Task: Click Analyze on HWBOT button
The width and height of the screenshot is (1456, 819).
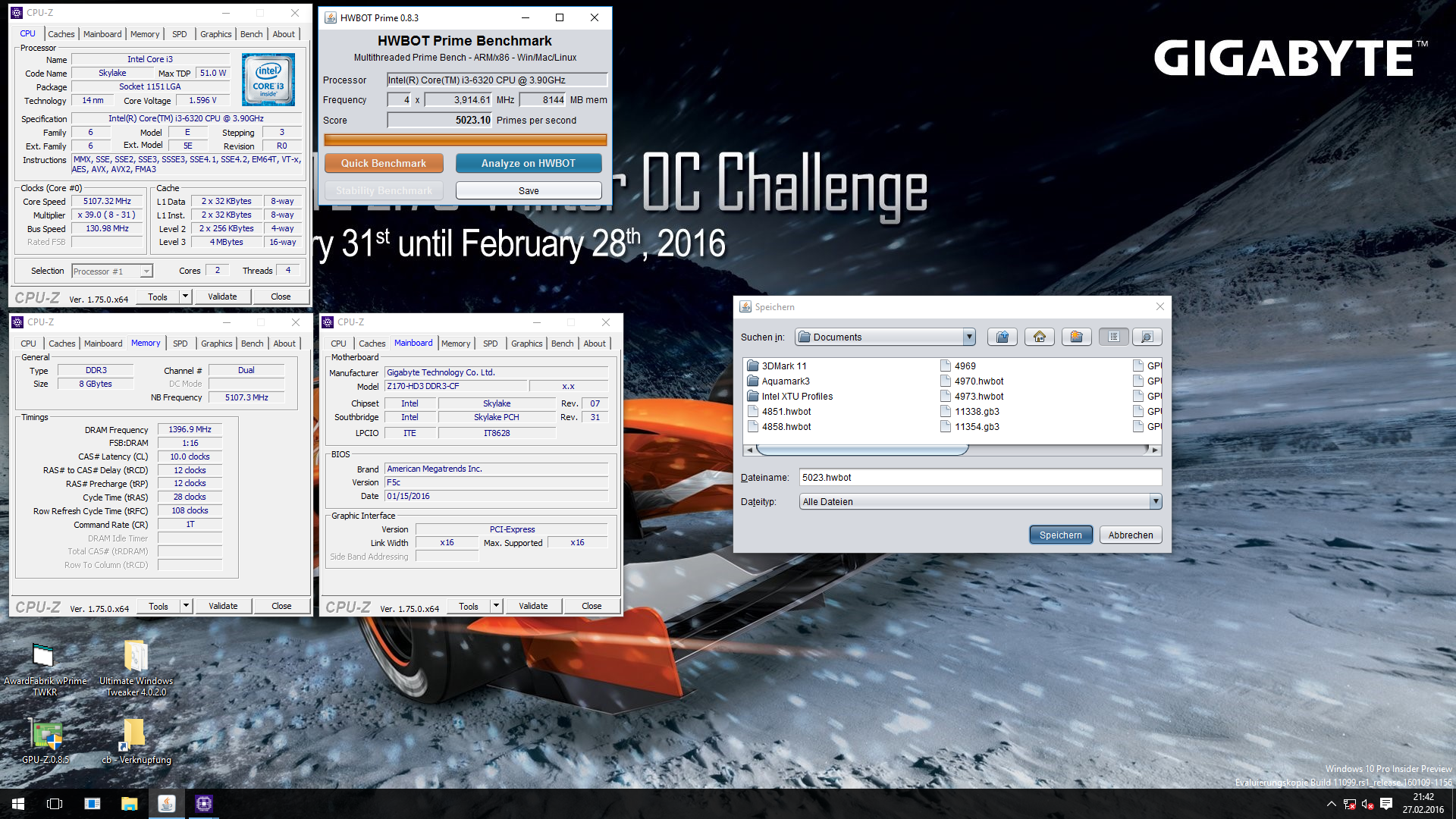Action: click(x=529, y=163)
